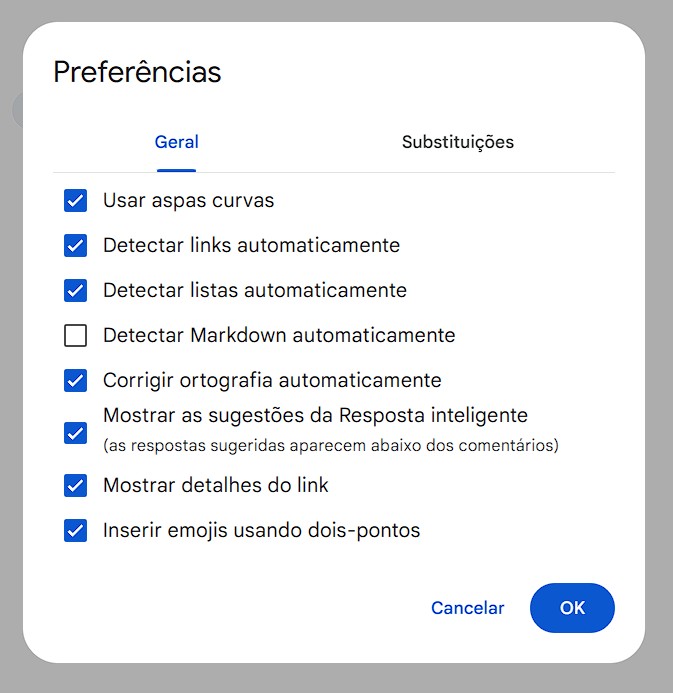
Task: Turn off the Corrigir ortografia automaticamente checkbox
Action: (75, 381)
